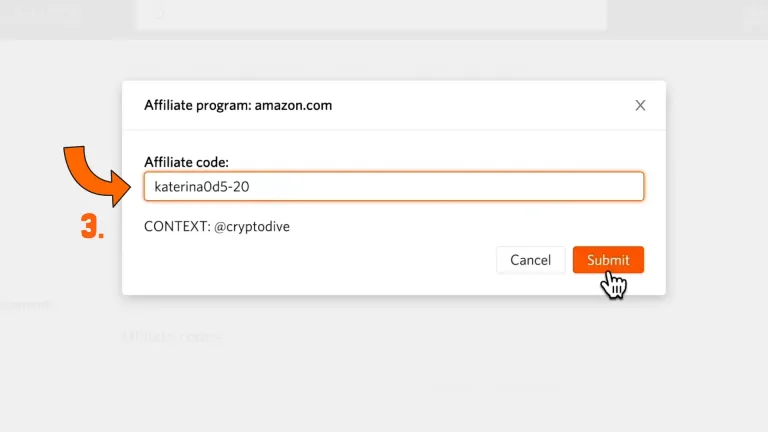Click the blurred 'Affiliate codes' heading behind dialog
The height and width of the screenshot is (432, 768).
[172, 336]
